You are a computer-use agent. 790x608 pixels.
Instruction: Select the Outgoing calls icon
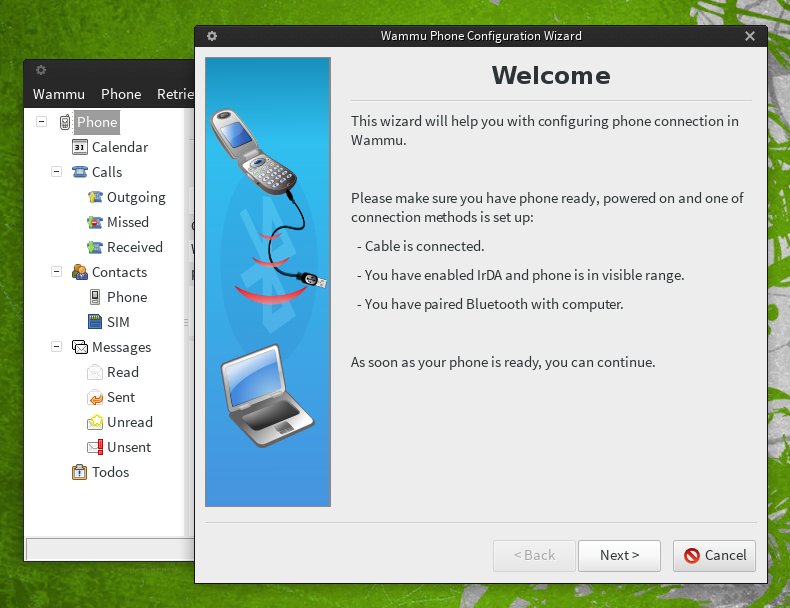coord(95,197)
